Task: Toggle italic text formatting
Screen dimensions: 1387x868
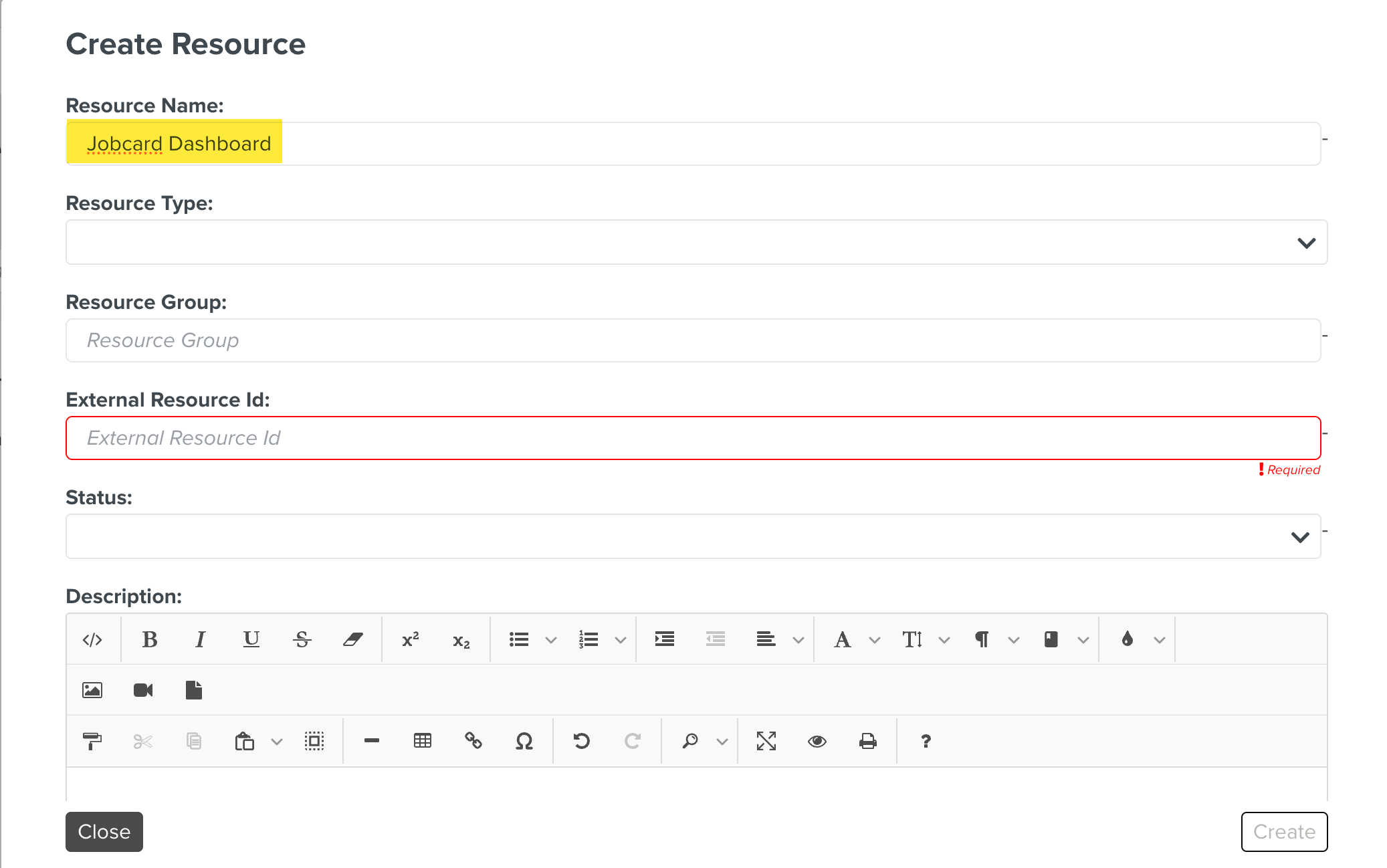Action: pyautogui.click(x=199, y=640)
